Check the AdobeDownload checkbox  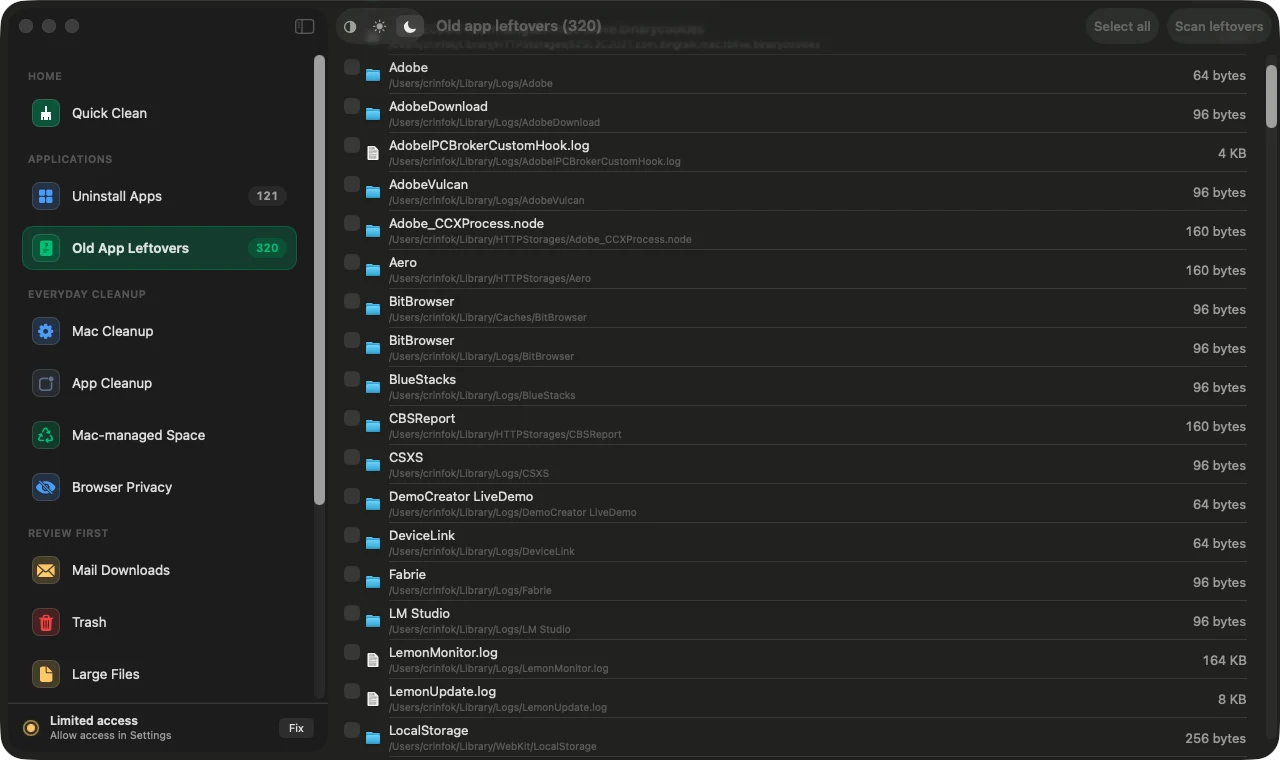click(x=352, y=106)
